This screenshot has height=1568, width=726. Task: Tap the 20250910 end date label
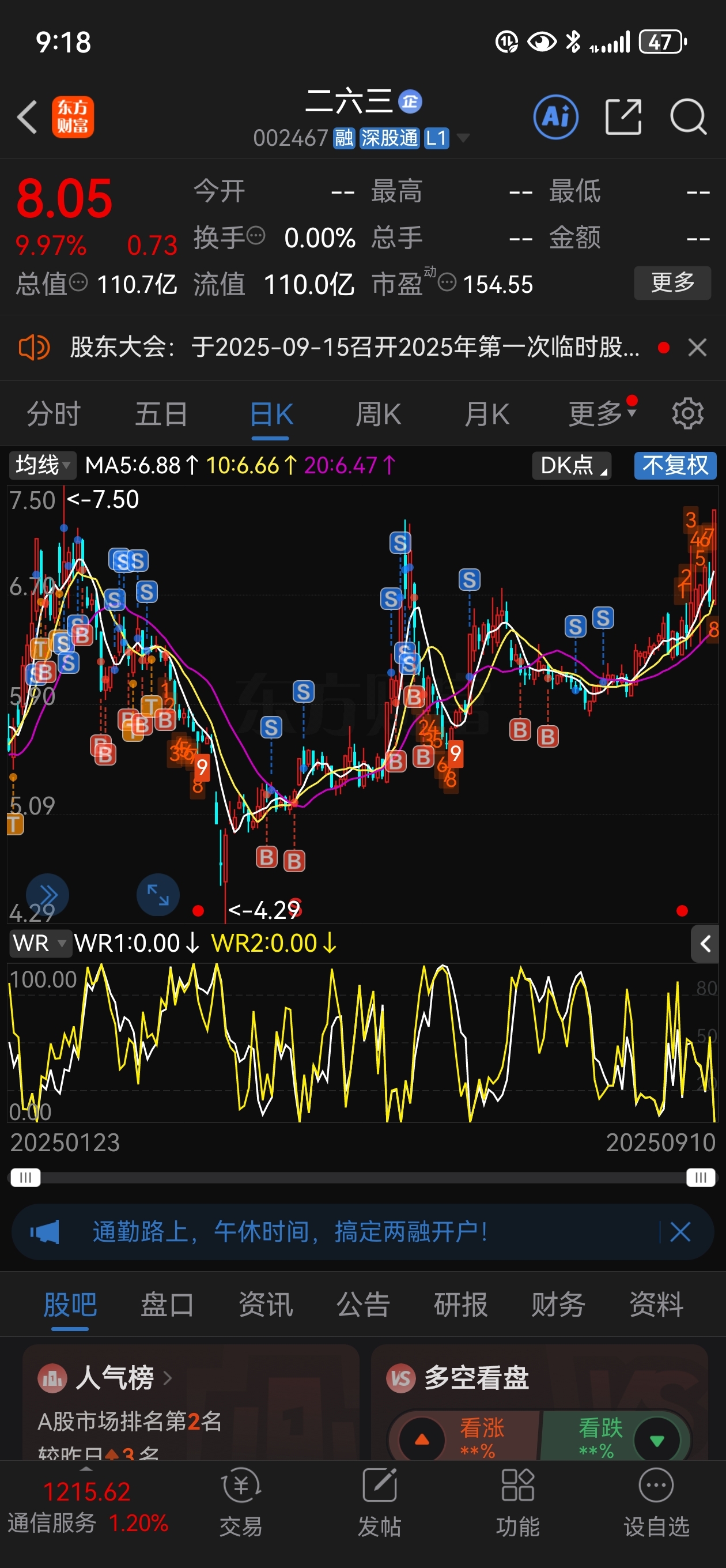pyautogui.click(x=661, y=1143)
